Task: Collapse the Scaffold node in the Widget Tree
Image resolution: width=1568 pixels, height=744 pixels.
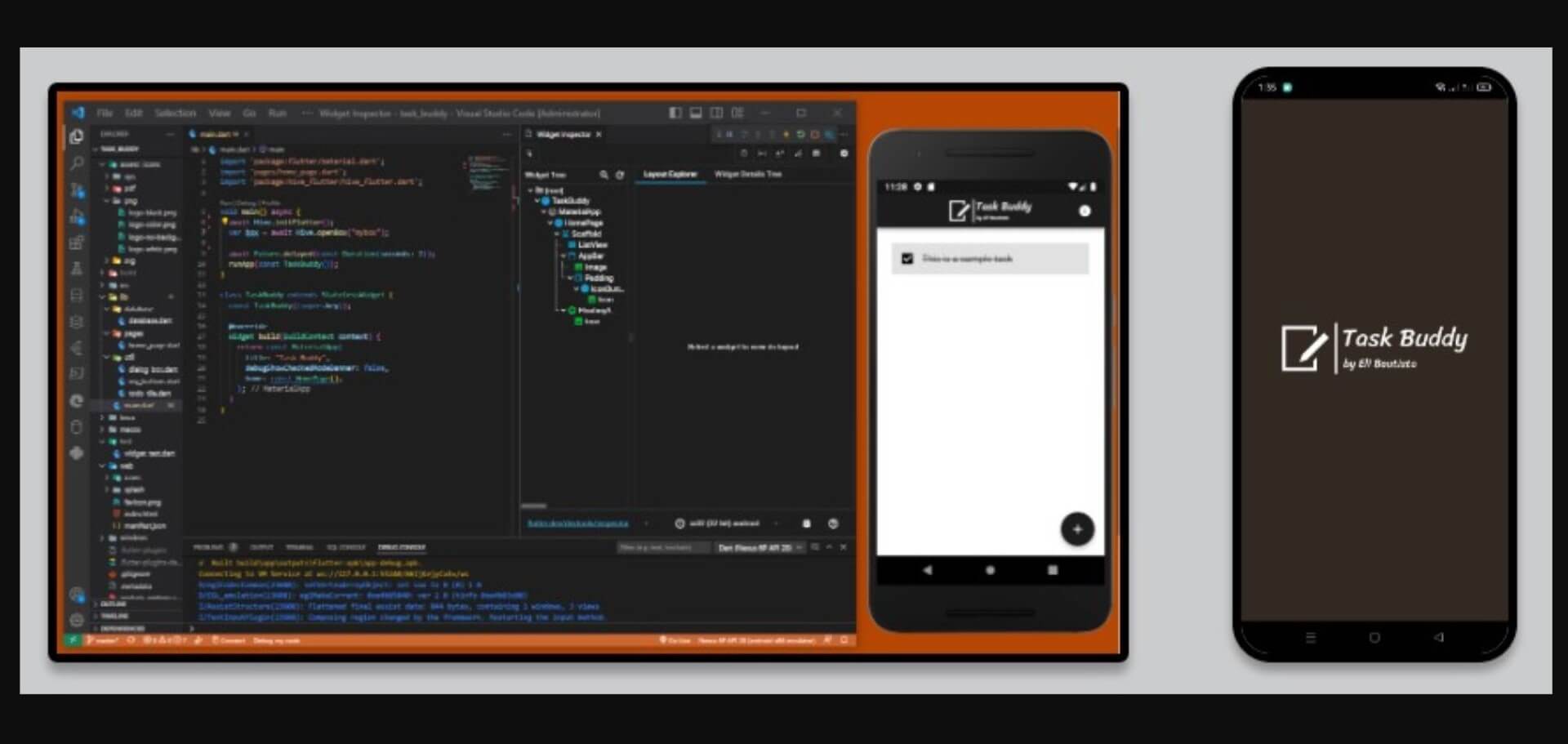Action: [x=557, y=234]
